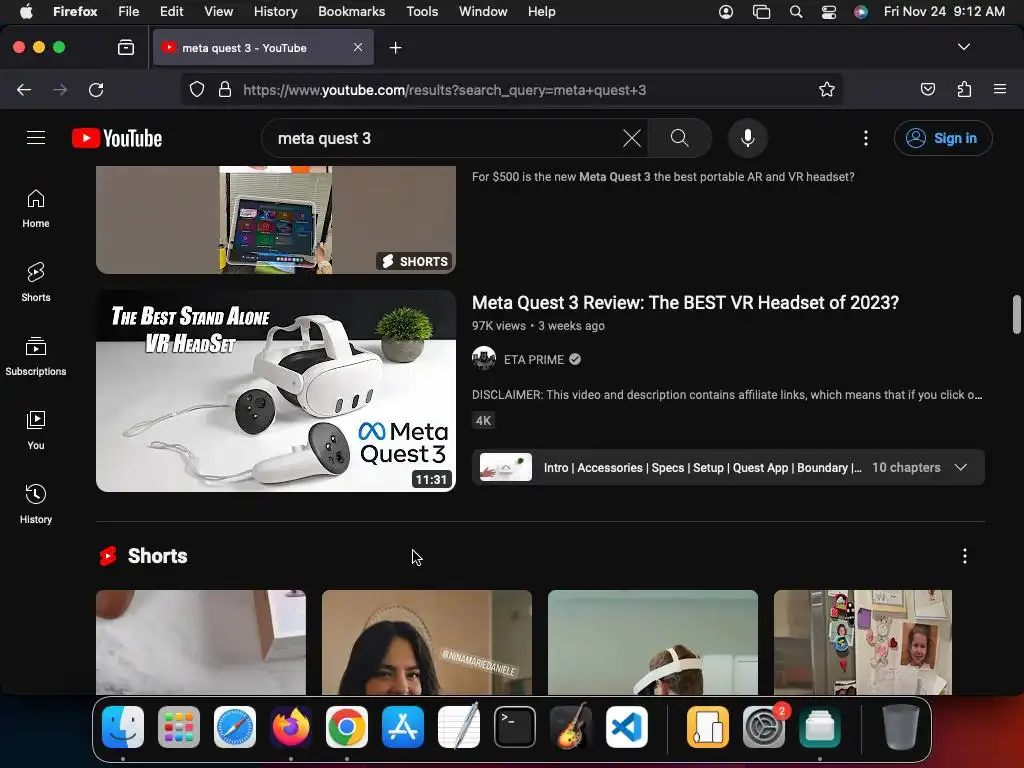Open a new tab with plus
The width and height of the screenshot is (1024, 768).
(x=395, y=48)
